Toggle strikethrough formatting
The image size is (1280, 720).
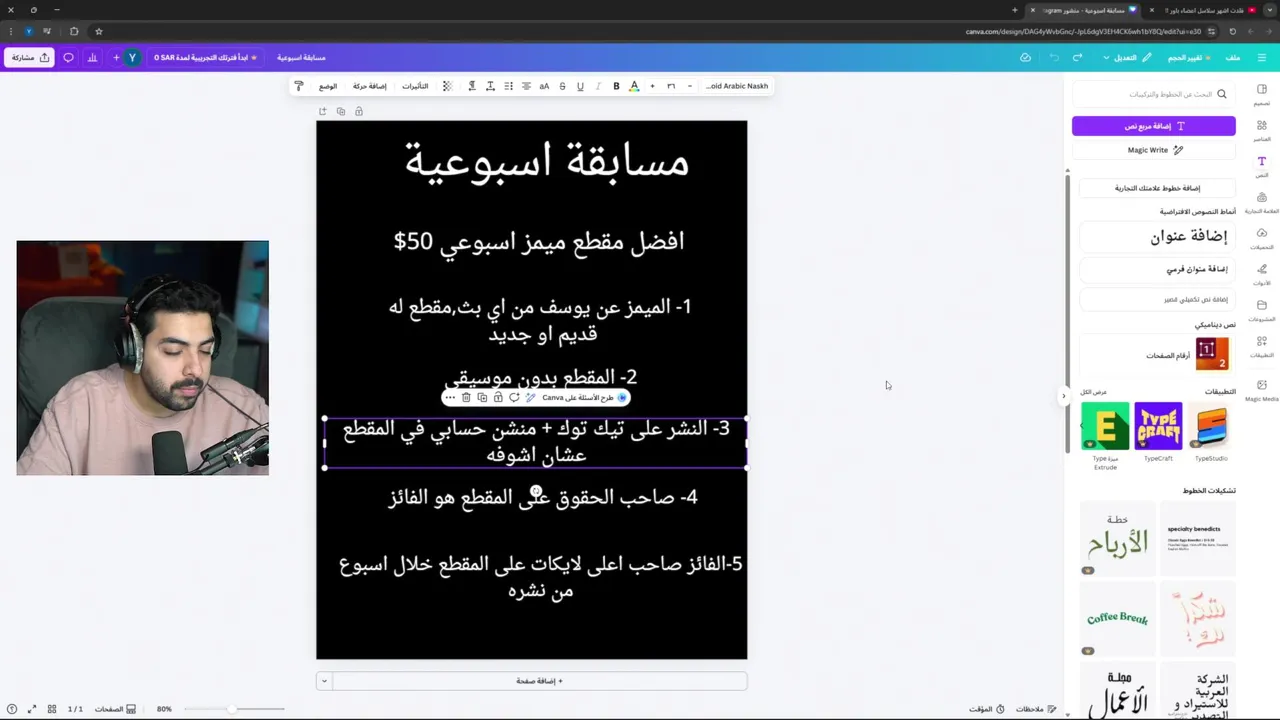point(562,86)
